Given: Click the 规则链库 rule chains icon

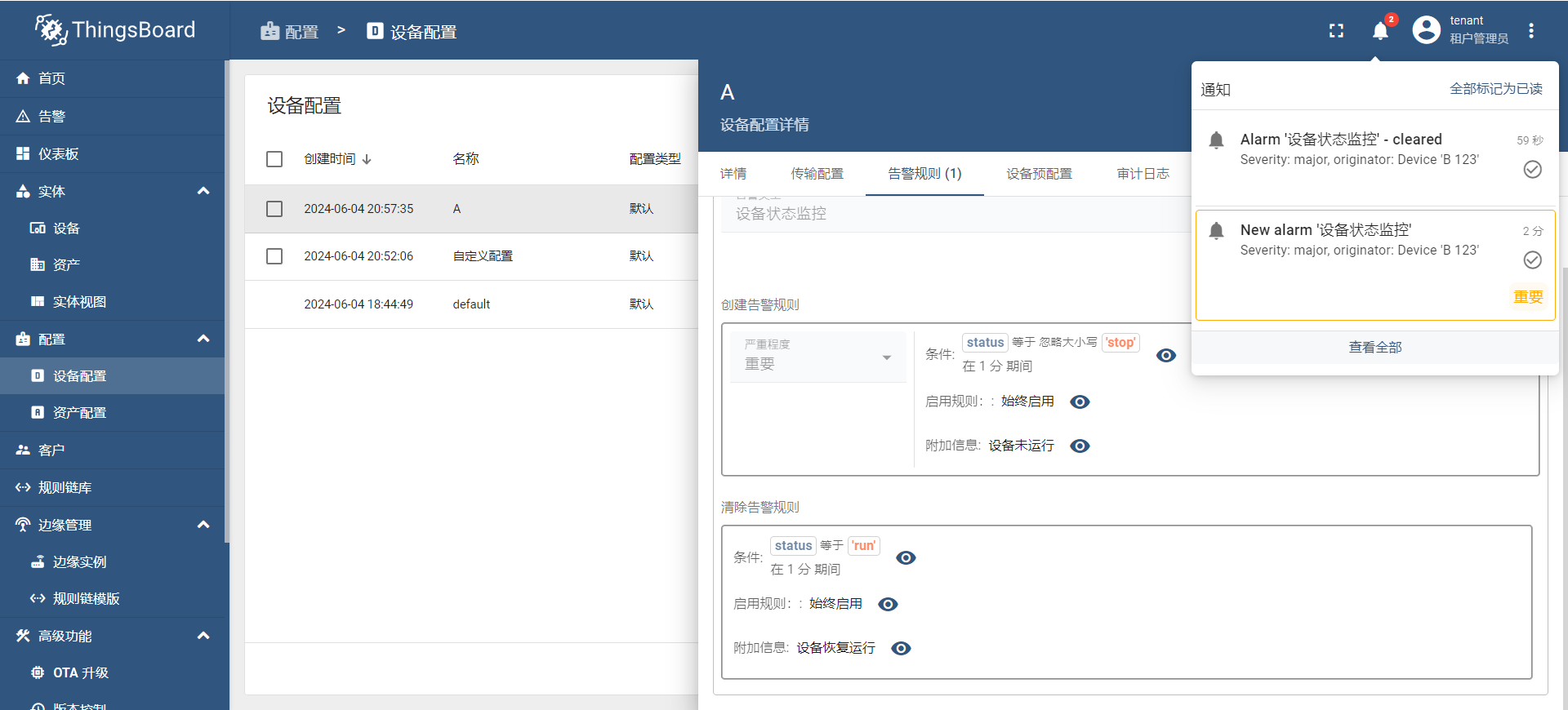Looking at the screenshot, I should tap(23, 487).
